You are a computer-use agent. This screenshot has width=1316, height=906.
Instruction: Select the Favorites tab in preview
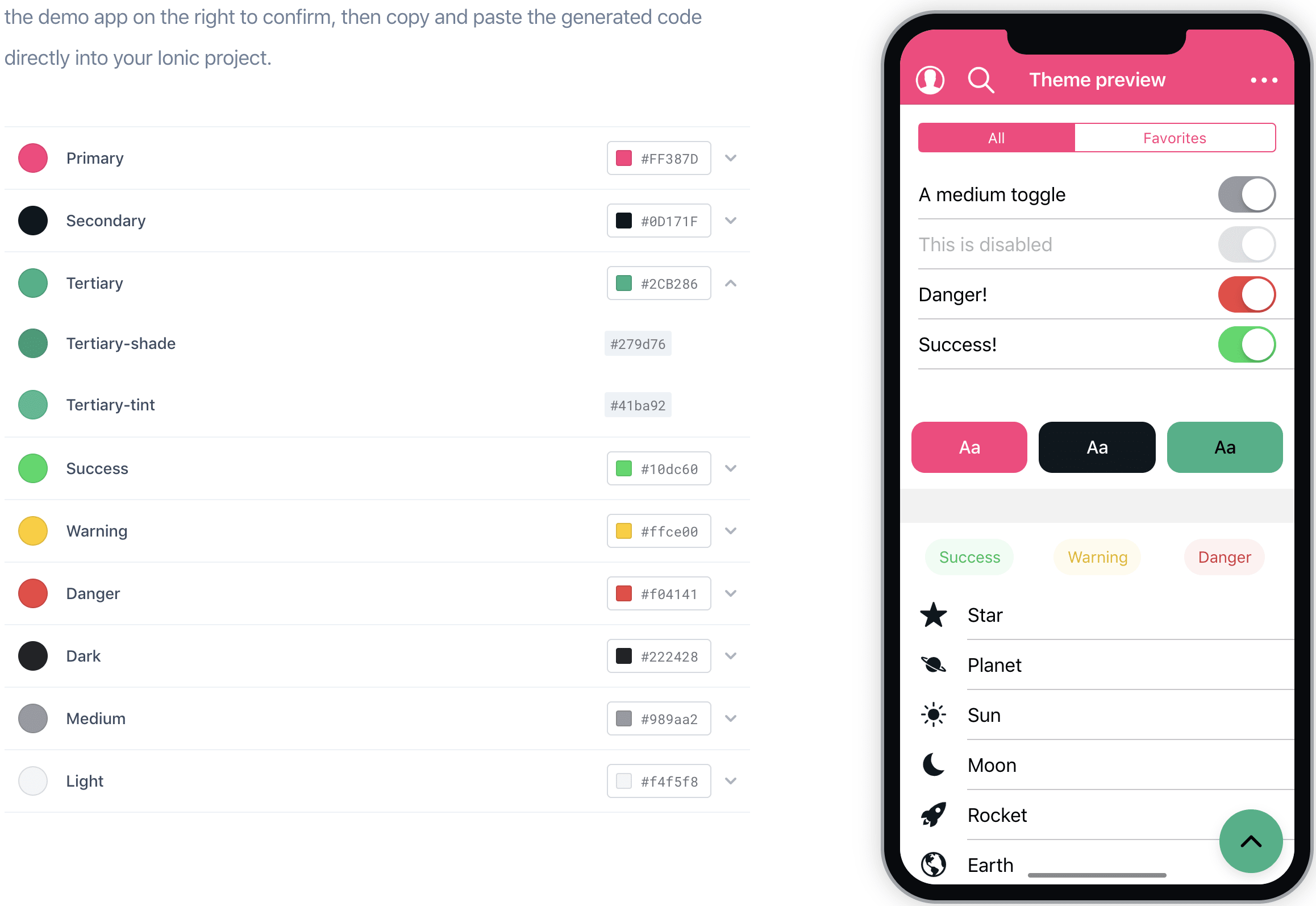point(1175,137)
